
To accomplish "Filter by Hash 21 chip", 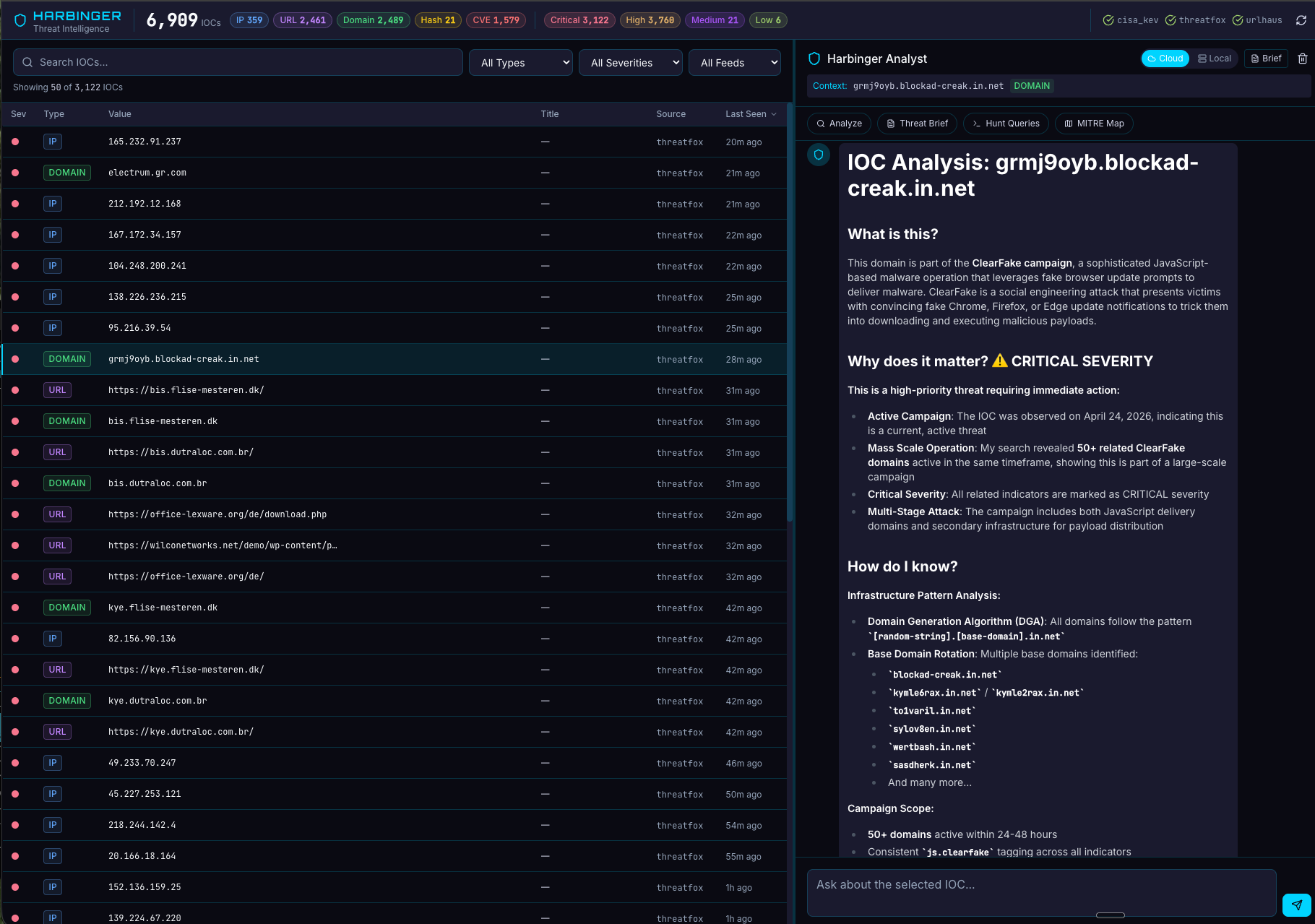I will 438,20.
